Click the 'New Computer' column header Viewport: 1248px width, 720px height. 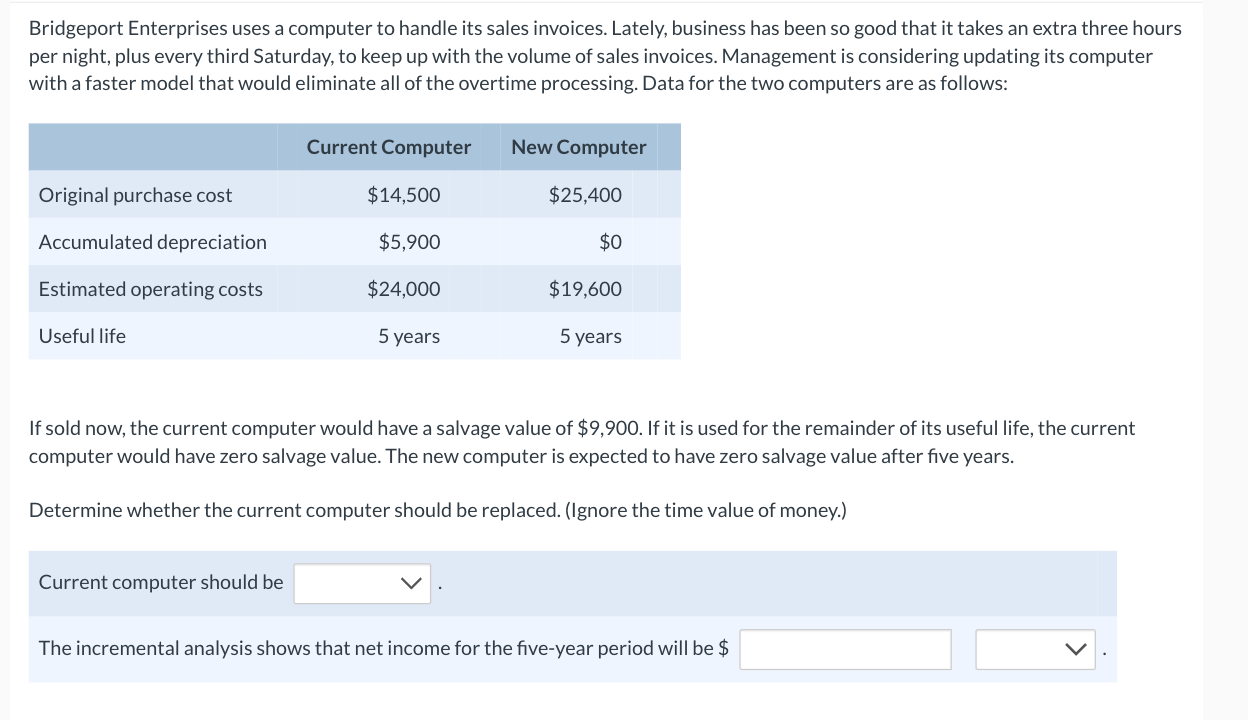(x=578, y=147)
